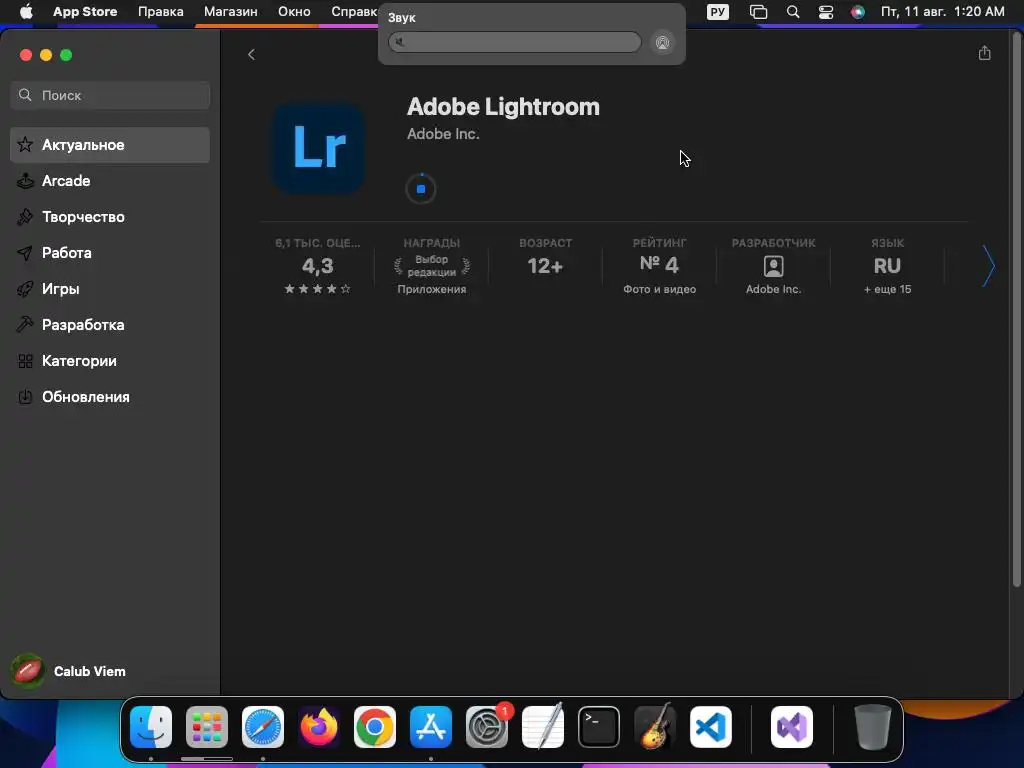
Task: Launch Safari from the Dock
Action: point(263,727)
